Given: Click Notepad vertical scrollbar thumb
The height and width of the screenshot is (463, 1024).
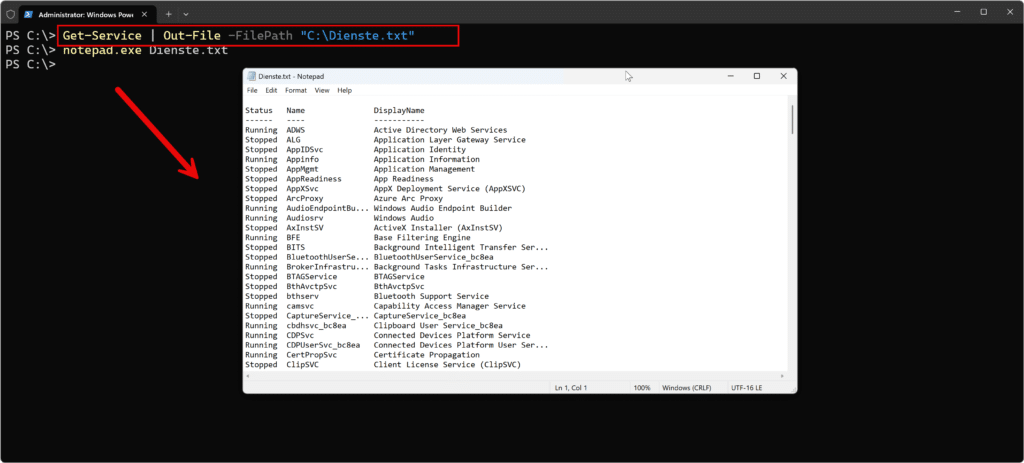Looking at the screenshot, I should (792, 120).
